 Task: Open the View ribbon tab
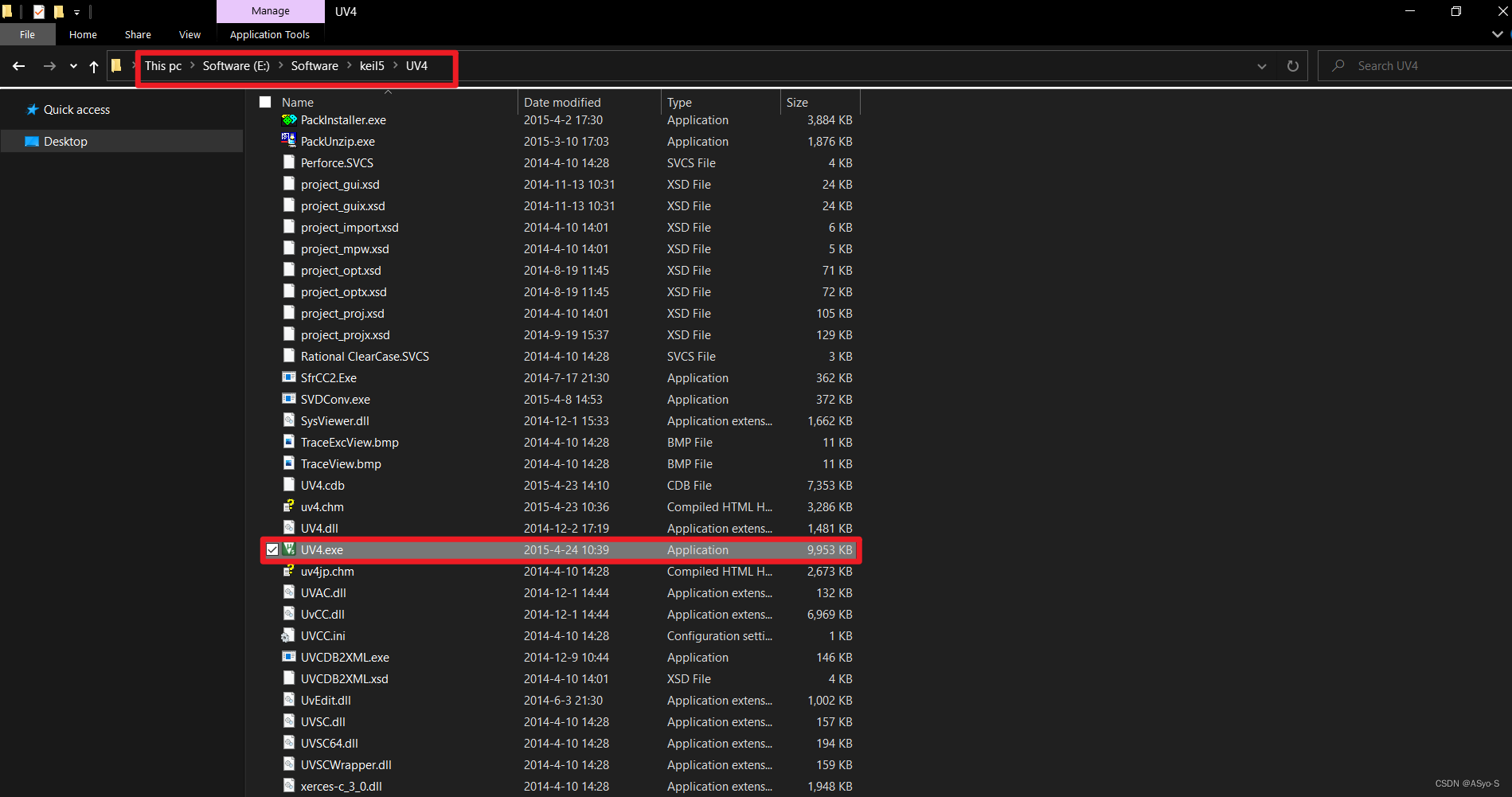click(189, 34)
